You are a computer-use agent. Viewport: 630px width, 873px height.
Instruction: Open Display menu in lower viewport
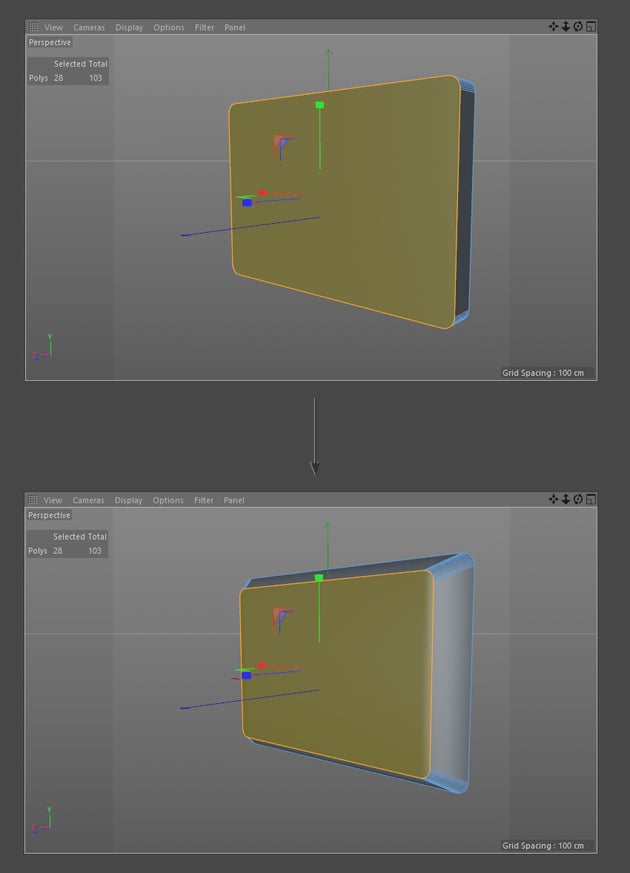[x=129, y=500]
